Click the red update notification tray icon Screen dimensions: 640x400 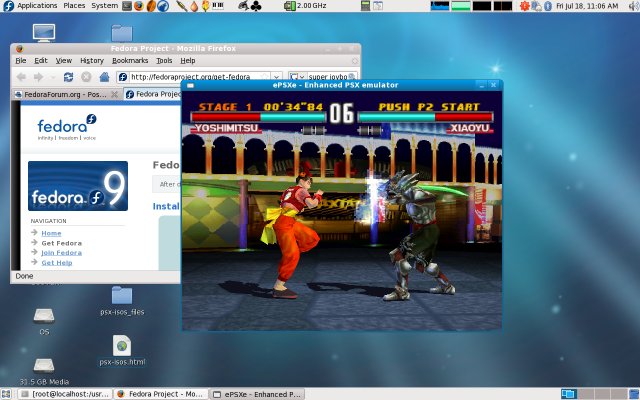[x=524, y=6]
